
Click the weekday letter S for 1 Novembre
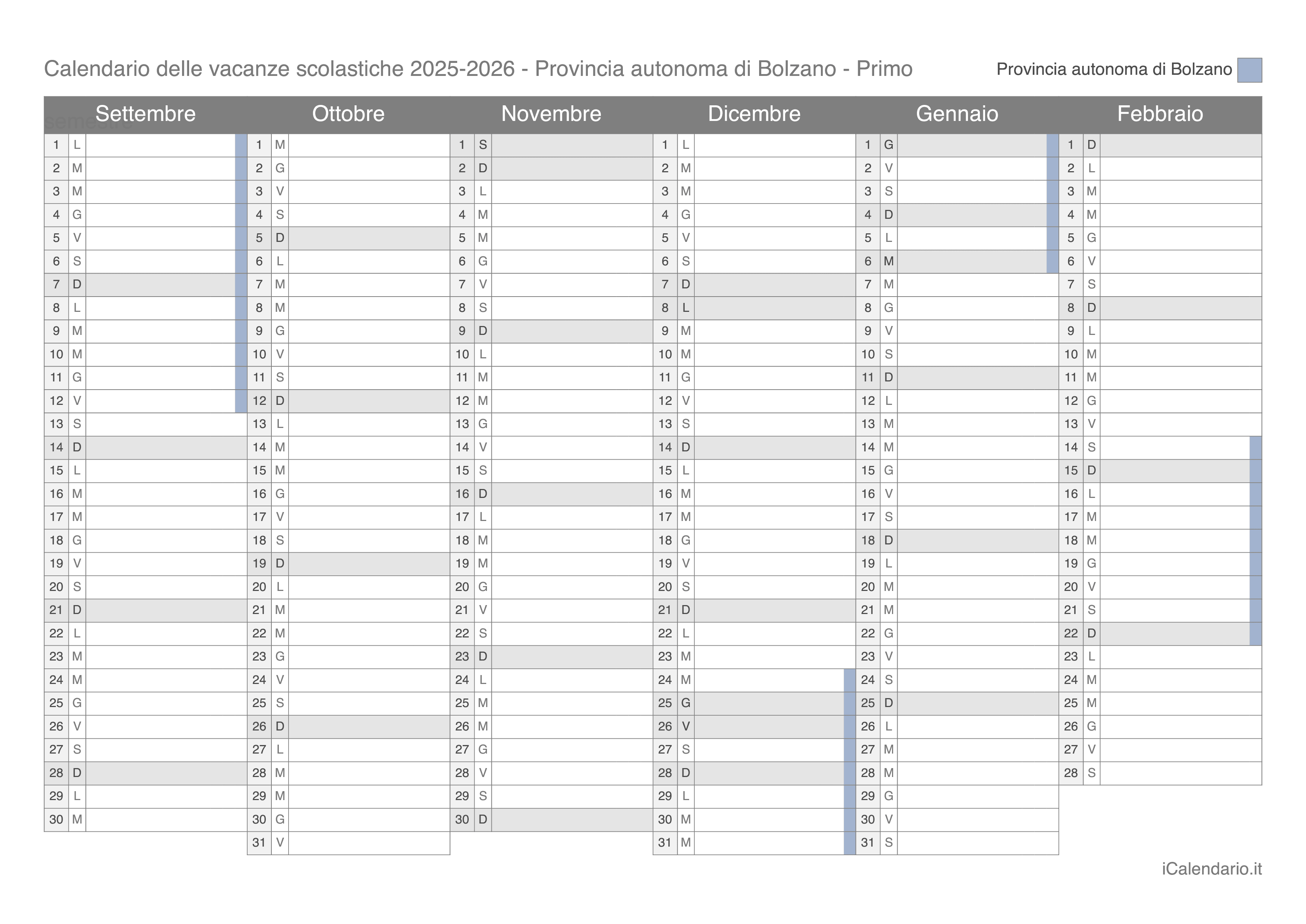(x=483, y=145)
